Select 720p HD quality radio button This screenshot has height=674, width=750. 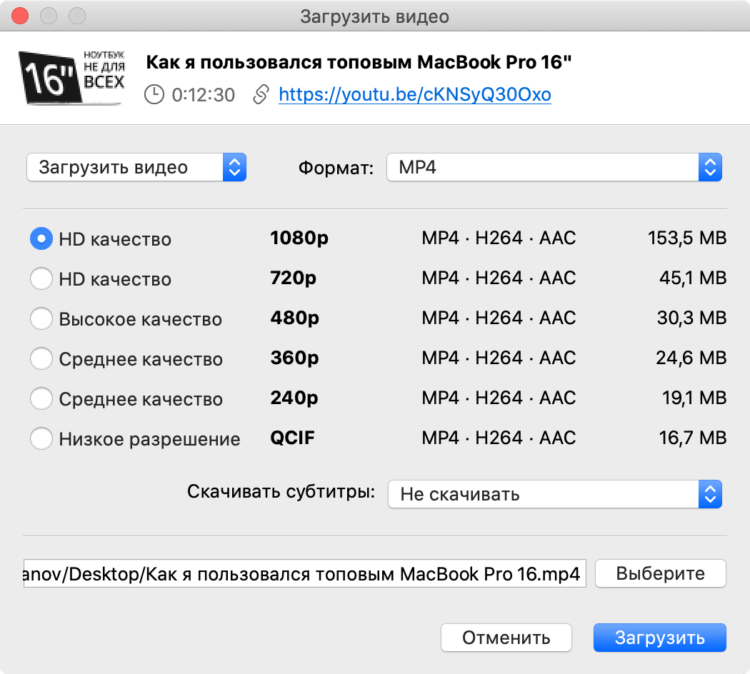click(x=41, y=278)
